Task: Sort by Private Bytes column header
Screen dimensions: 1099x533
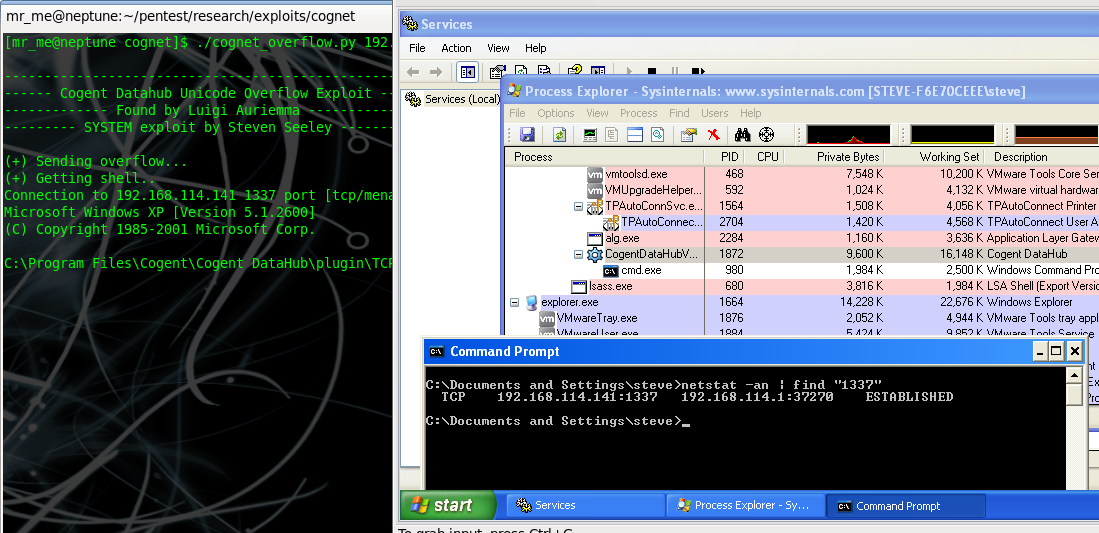Action: click(x=834, y=156)
